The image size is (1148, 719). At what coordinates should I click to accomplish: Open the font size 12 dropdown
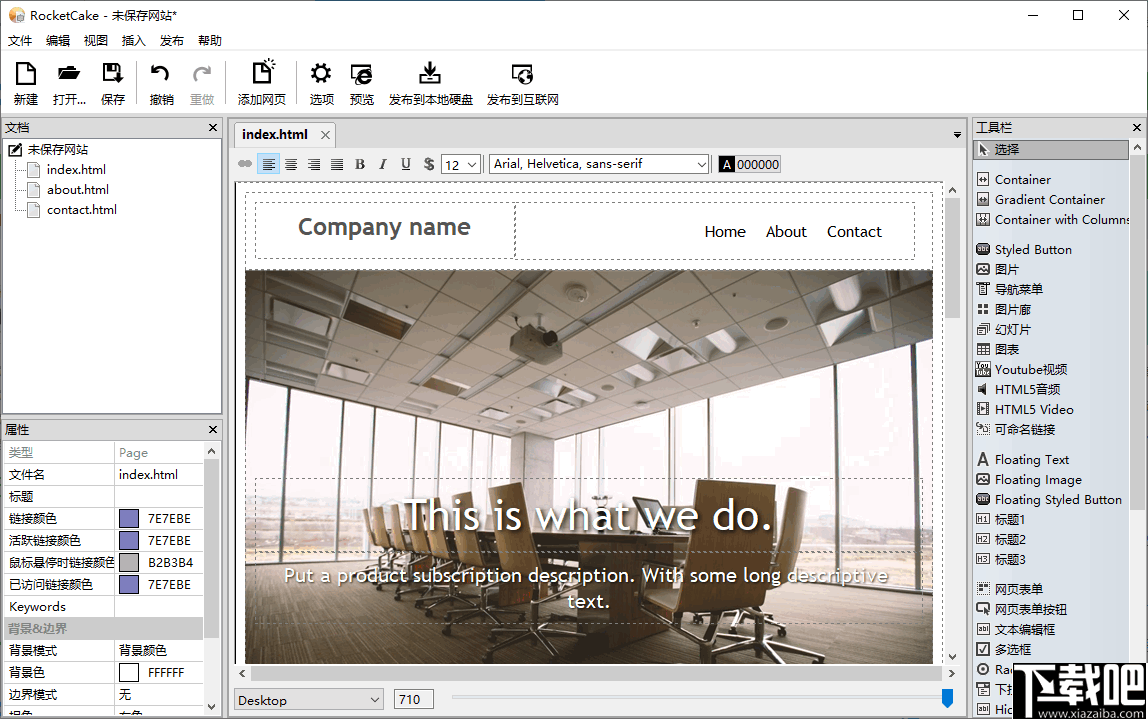pos(461,165)
